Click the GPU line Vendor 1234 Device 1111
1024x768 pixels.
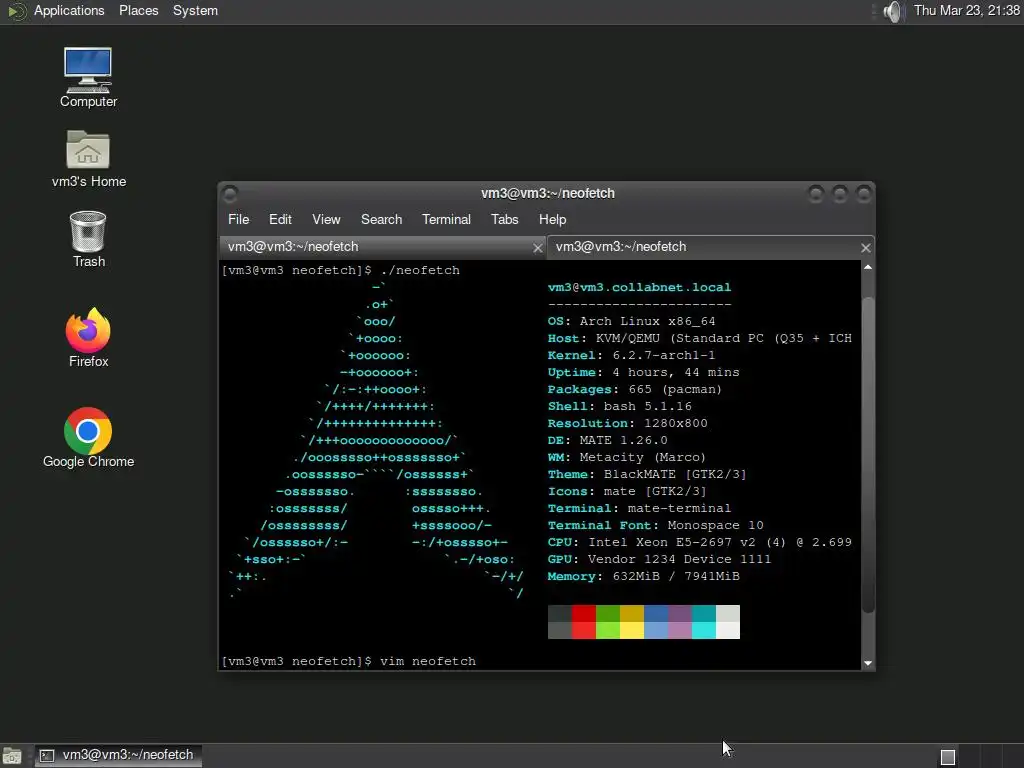(x=659, y=559)
